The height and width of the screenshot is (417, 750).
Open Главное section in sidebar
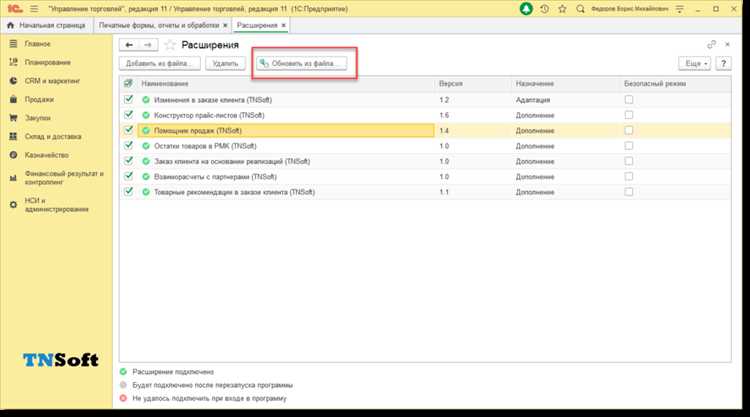pyautogui.click(x=37, y=44)
